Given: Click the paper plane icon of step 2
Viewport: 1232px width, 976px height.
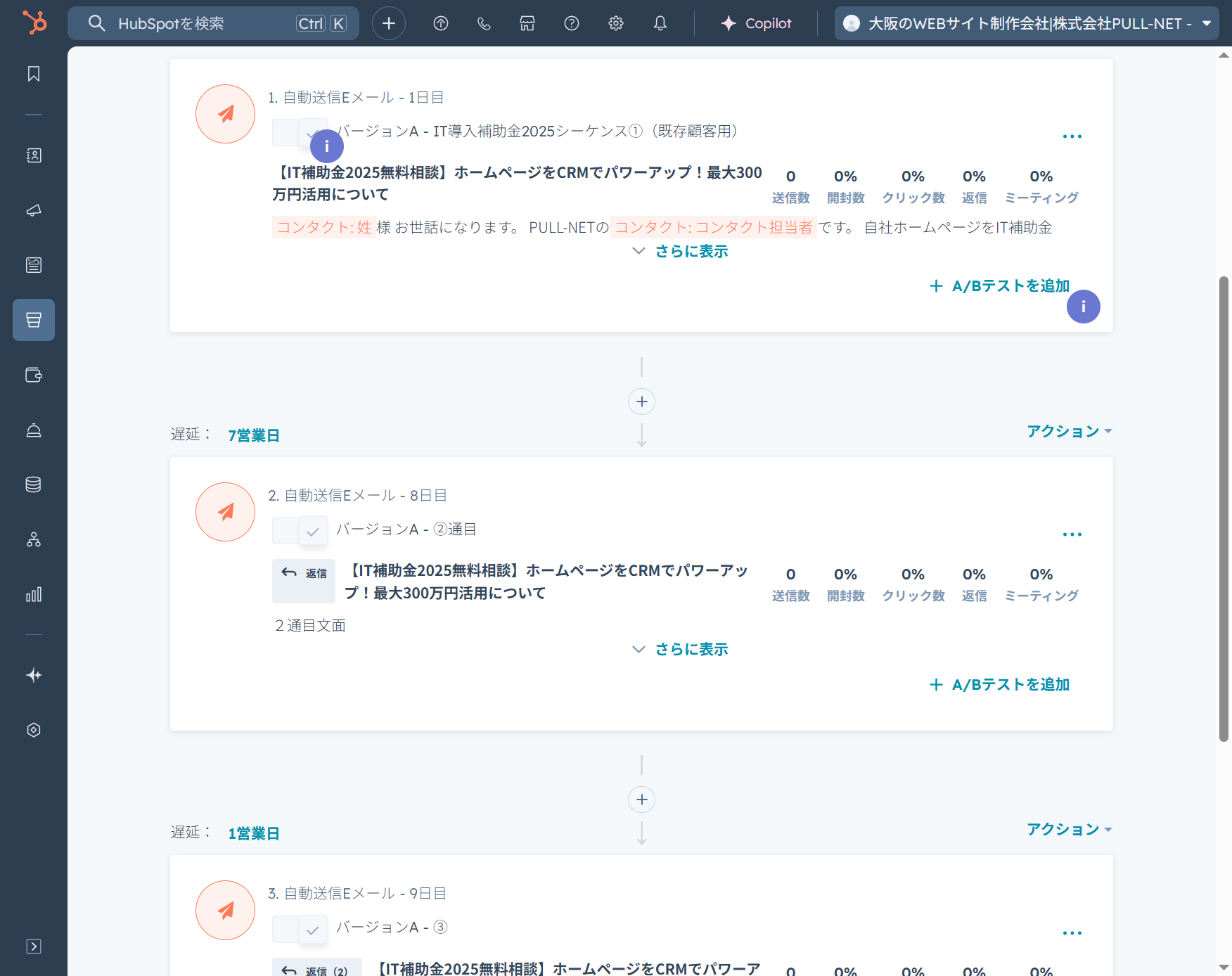Looking at the screenshot, I should coord(226,512).
